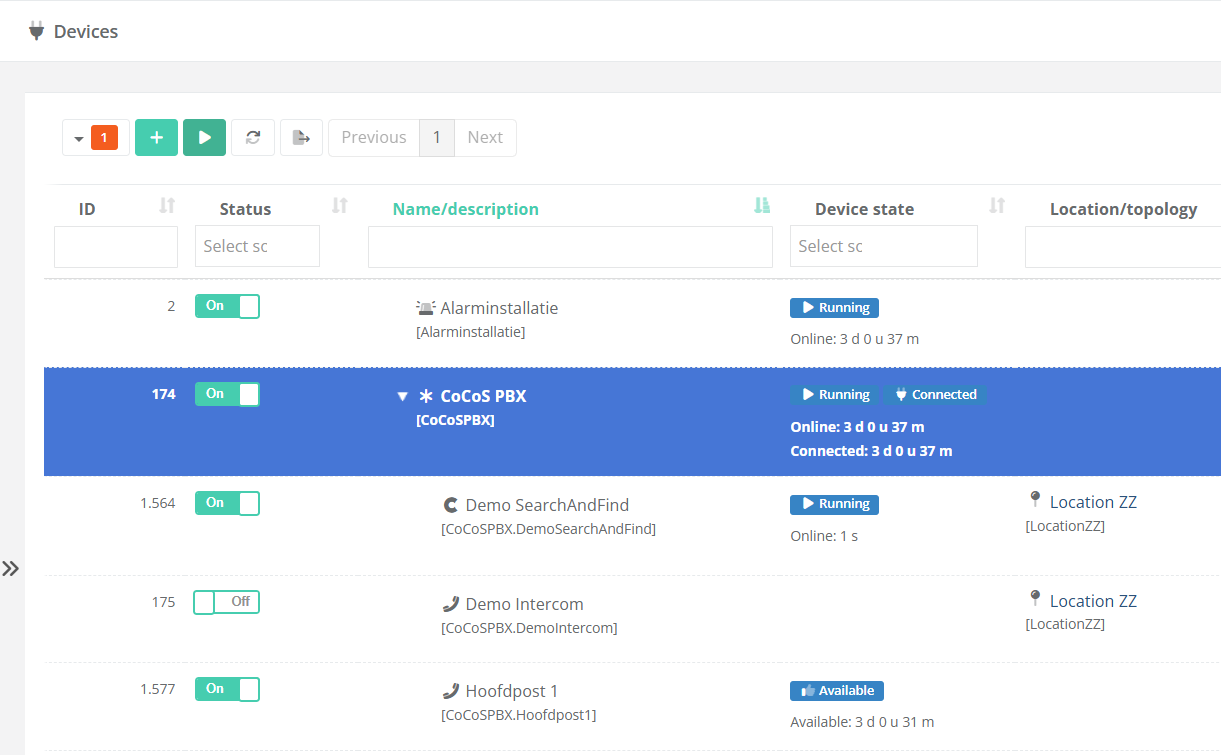Click the phone icon beside Hoofdpost 1
Viewport: 1221px width, 755px height.
[451, 691]
